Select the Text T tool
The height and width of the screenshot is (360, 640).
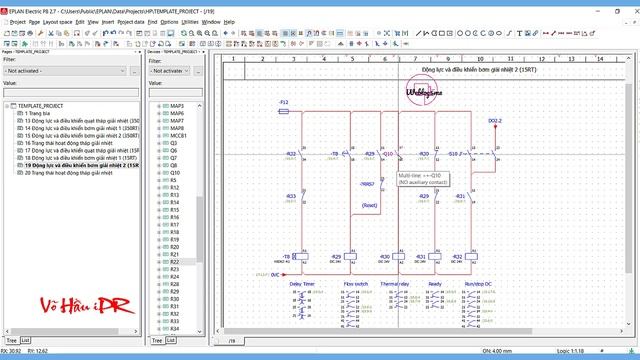click(x=520, y=33)
